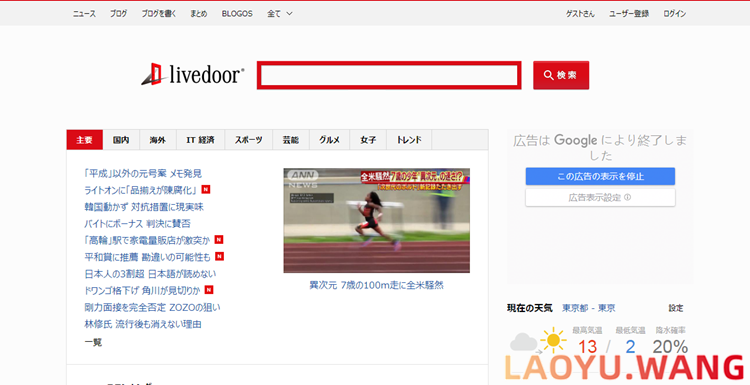Click the 東京都 - 東京 location link

(x=588, y=308)
